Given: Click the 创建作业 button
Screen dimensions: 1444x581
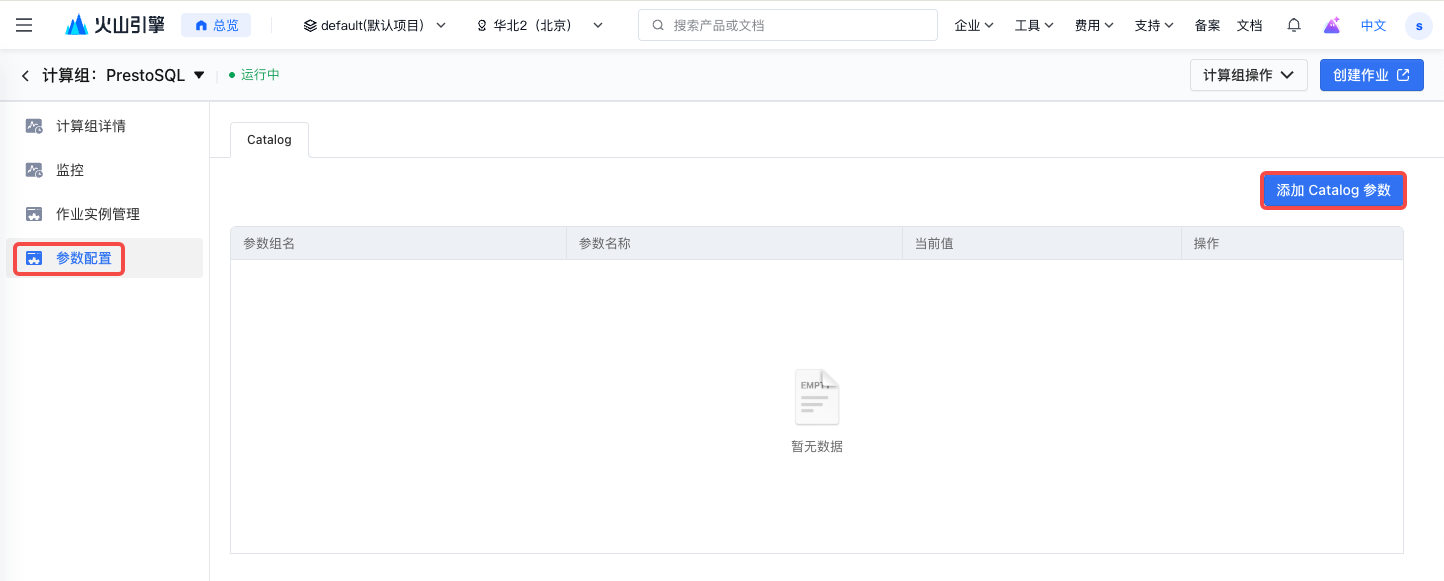Looking at the screenshot, I should [x=1372, y=75].
